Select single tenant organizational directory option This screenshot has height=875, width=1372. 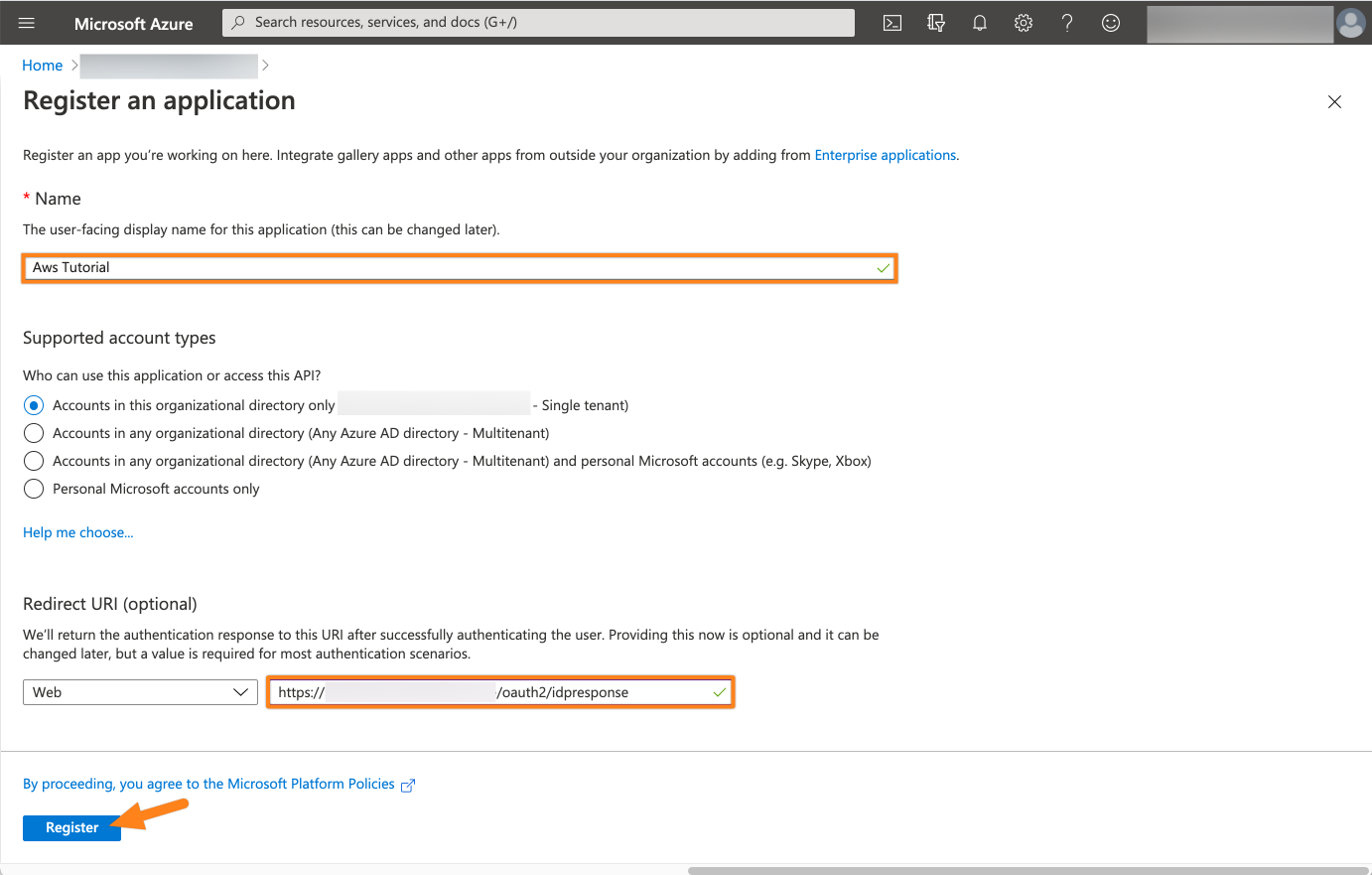click(34, 405)
